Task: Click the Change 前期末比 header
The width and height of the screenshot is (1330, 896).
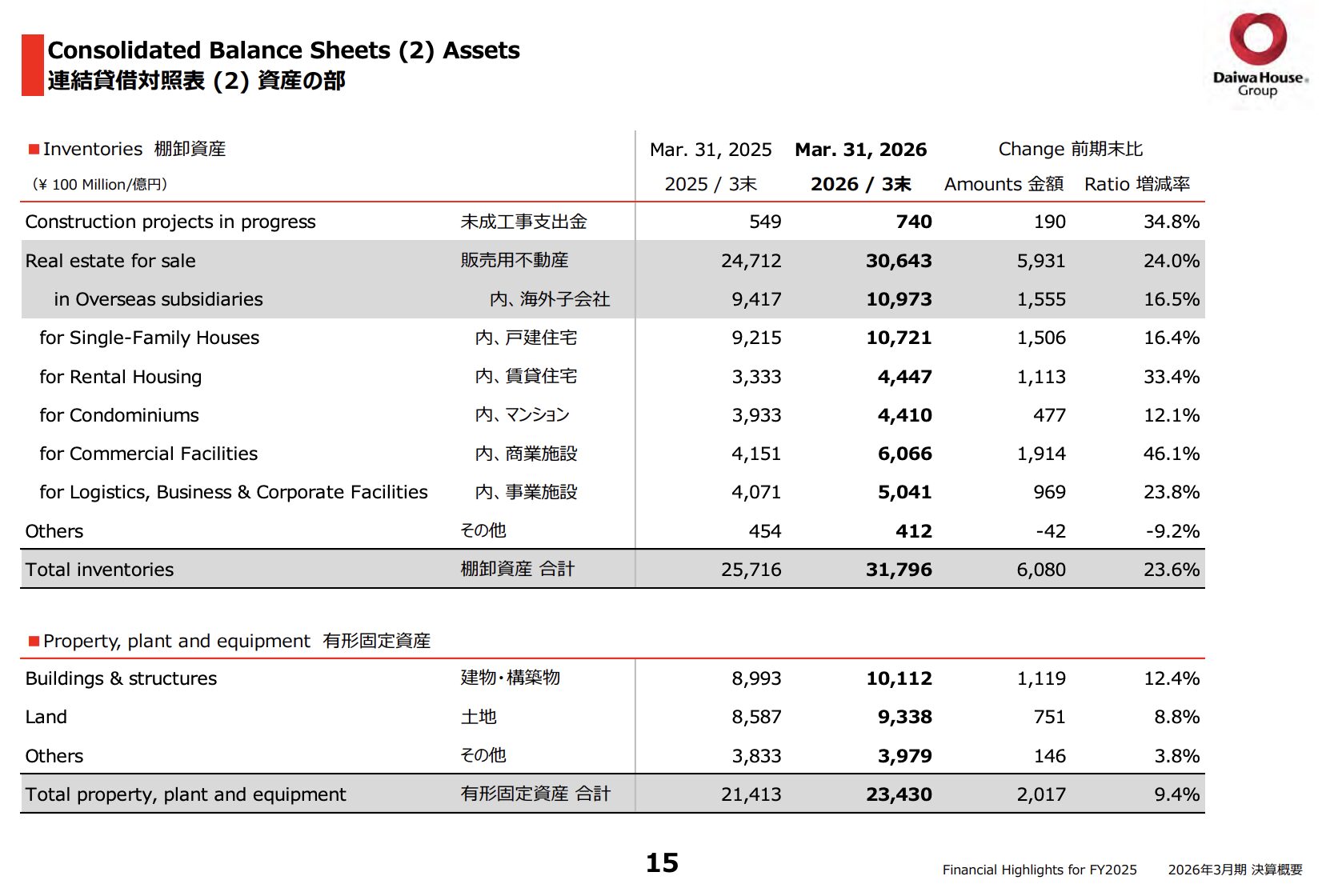Action: [x=1070, y=150]
